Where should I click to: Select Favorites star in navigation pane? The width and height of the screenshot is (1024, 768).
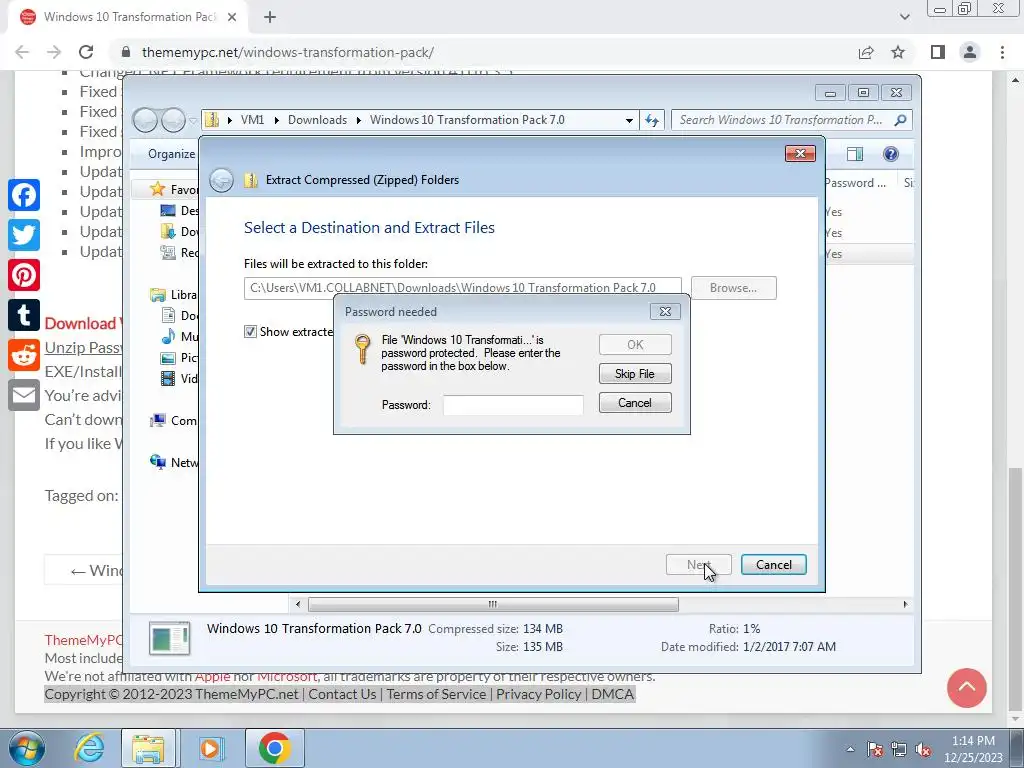point(157,189)
